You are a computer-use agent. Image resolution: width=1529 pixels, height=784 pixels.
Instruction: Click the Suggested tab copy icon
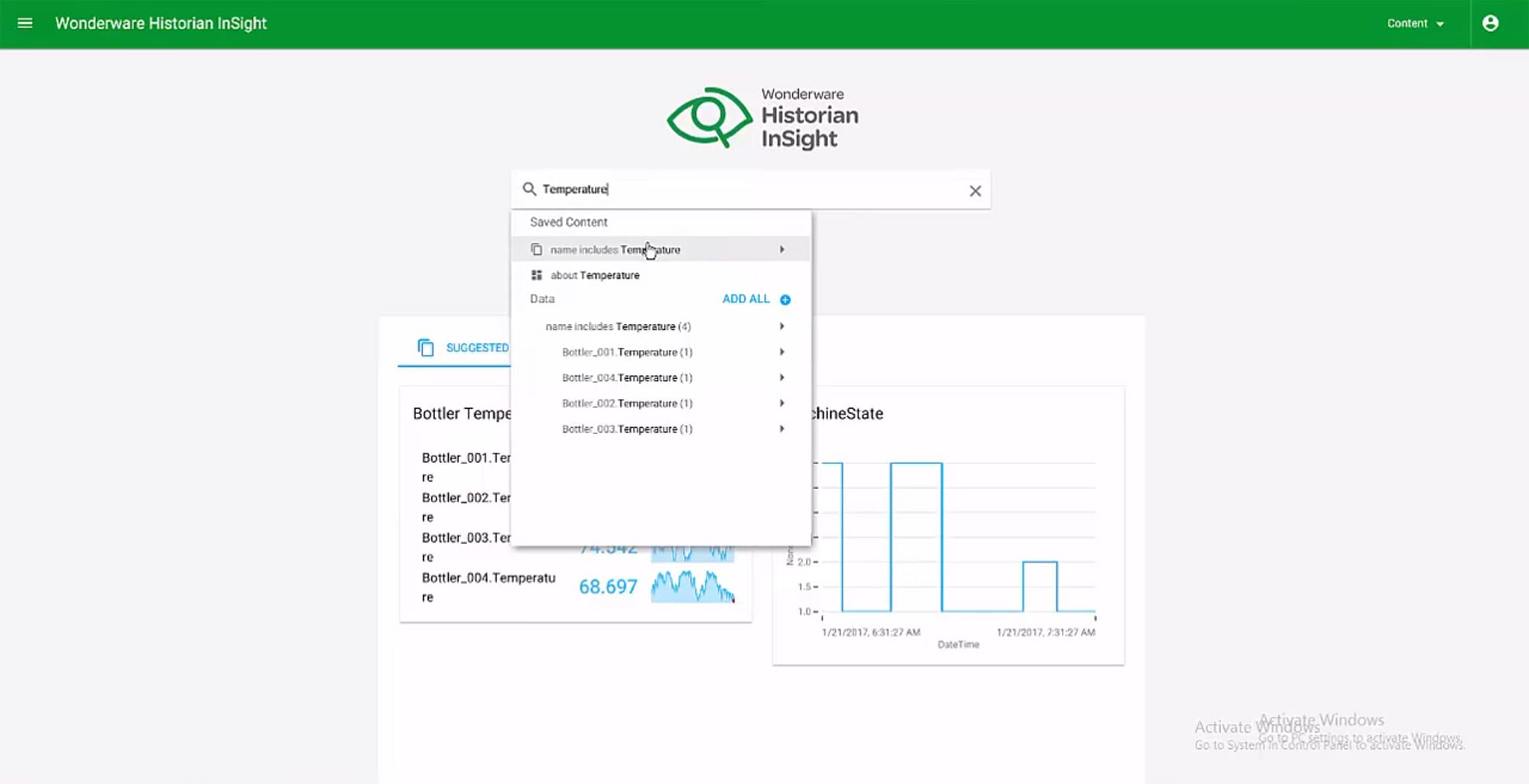click(x=426, y=348)
